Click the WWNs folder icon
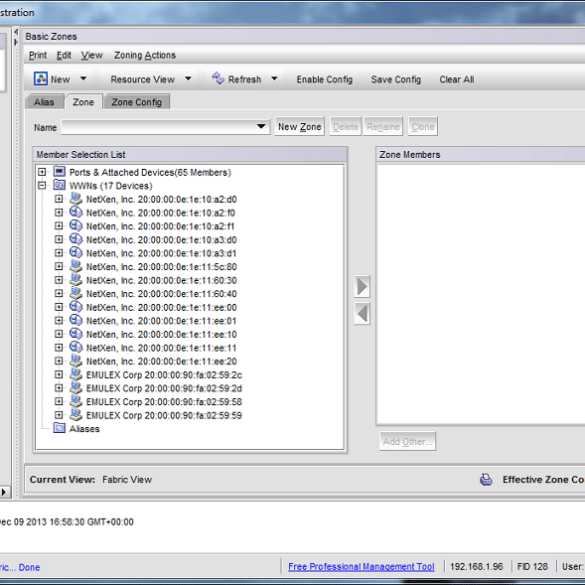Image resolution: width=585 pixels, height=585 pixels. pyautogui.click(x=59, y=185)
